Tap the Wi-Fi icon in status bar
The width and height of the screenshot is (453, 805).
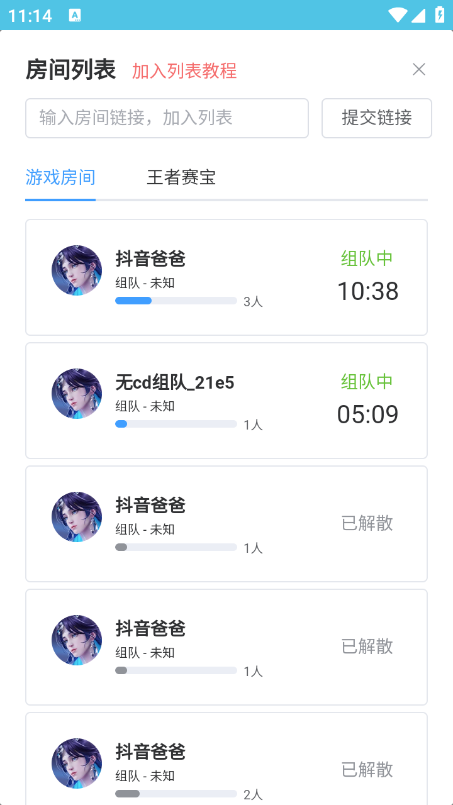(x=398, y=15)
